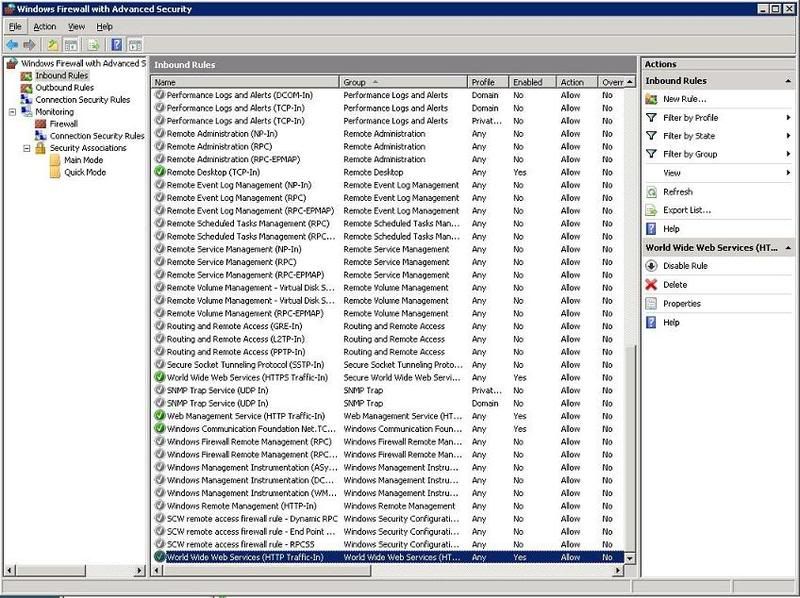Open the View menu in menu bar
The image size is (800, 598).
click(76, 27)
